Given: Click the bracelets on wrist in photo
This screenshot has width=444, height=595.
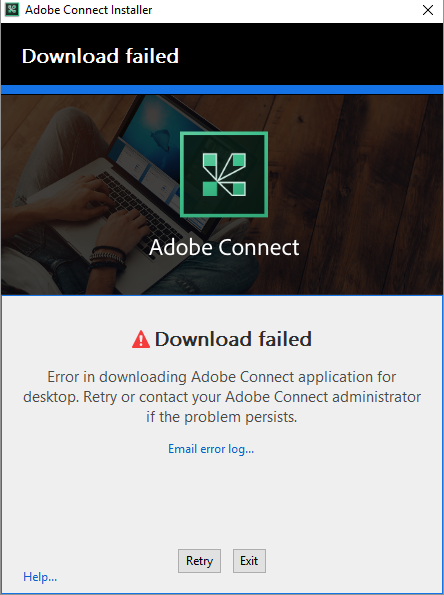Looking at the screenshot, I should tap(108, 257).
